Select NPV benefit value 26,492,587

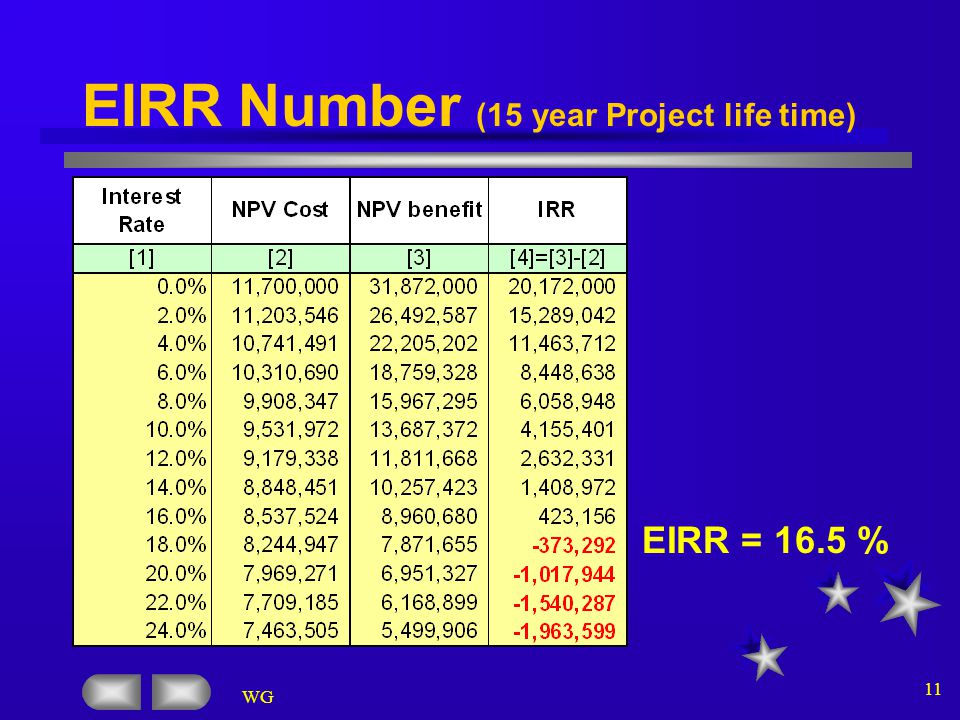(x=423, y=315)
